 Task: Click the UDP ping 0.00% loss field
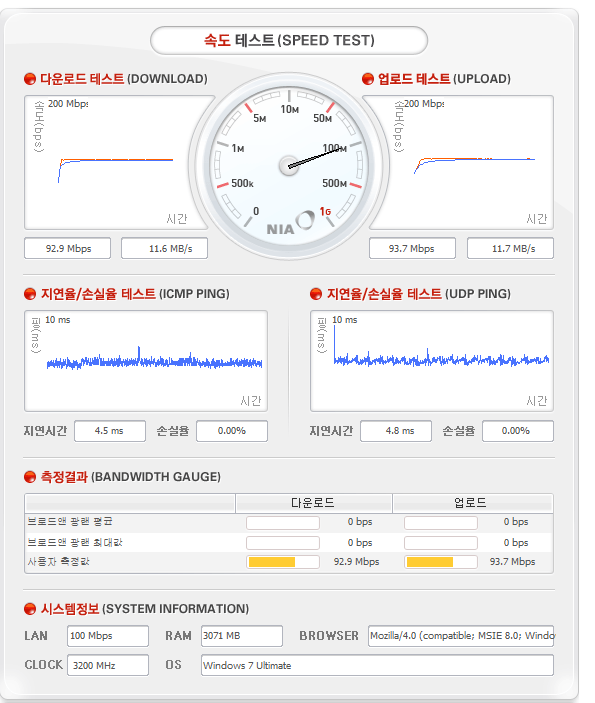coord(518,431)
